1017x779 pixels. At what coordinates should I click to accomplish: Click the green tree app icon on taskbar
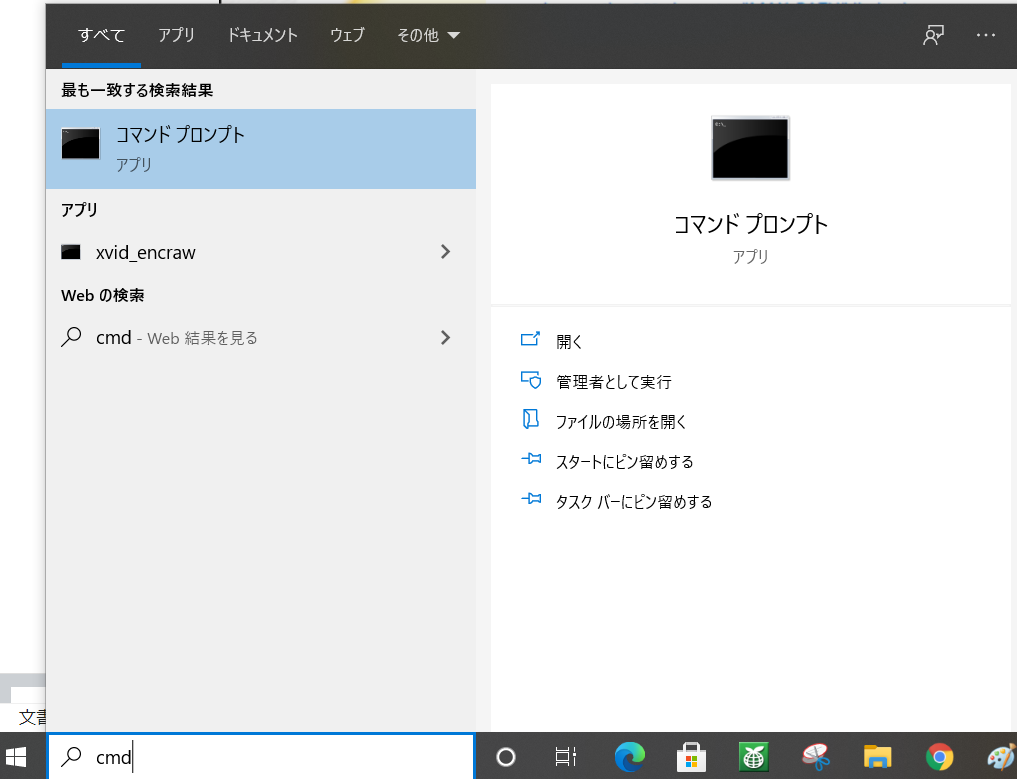click(753, 757)
